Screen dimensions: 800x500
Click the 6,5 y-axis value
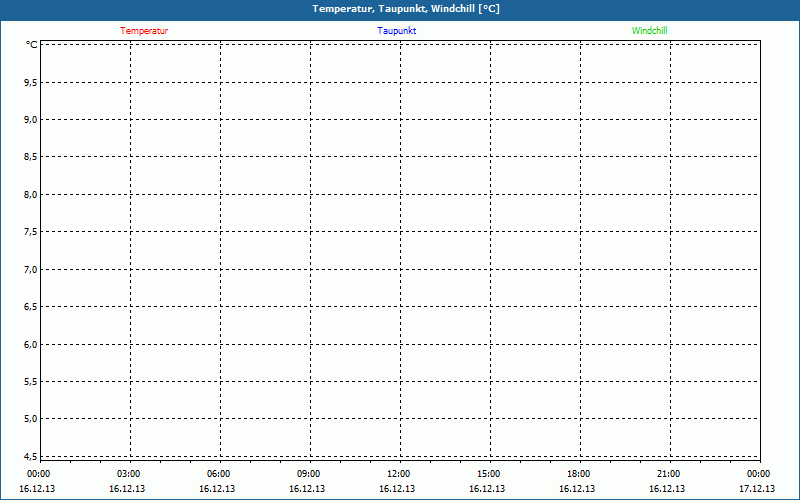click(31, 307)
